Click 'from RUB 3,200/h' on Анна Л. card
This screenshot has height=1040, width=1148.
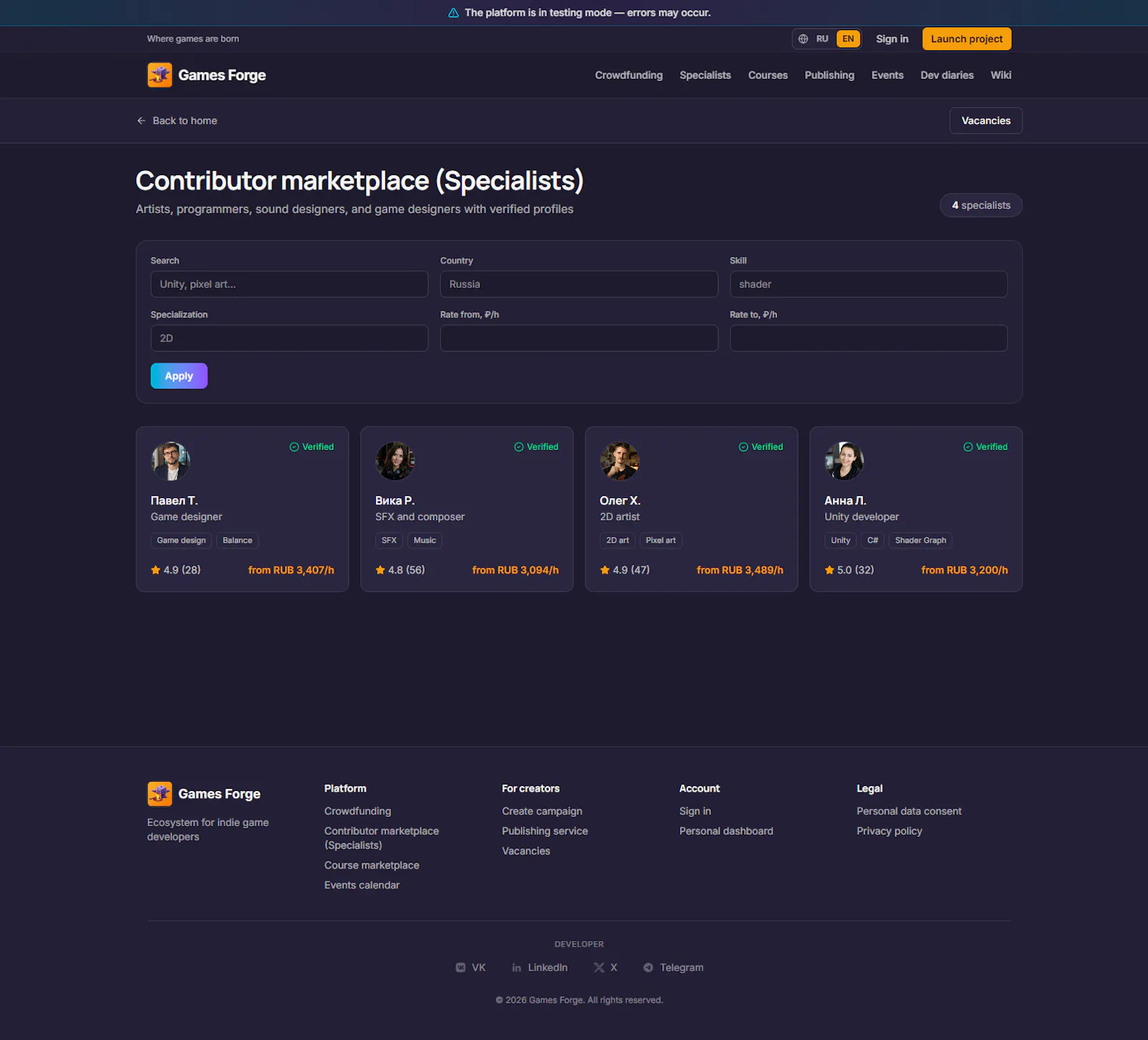coord(964,570)
